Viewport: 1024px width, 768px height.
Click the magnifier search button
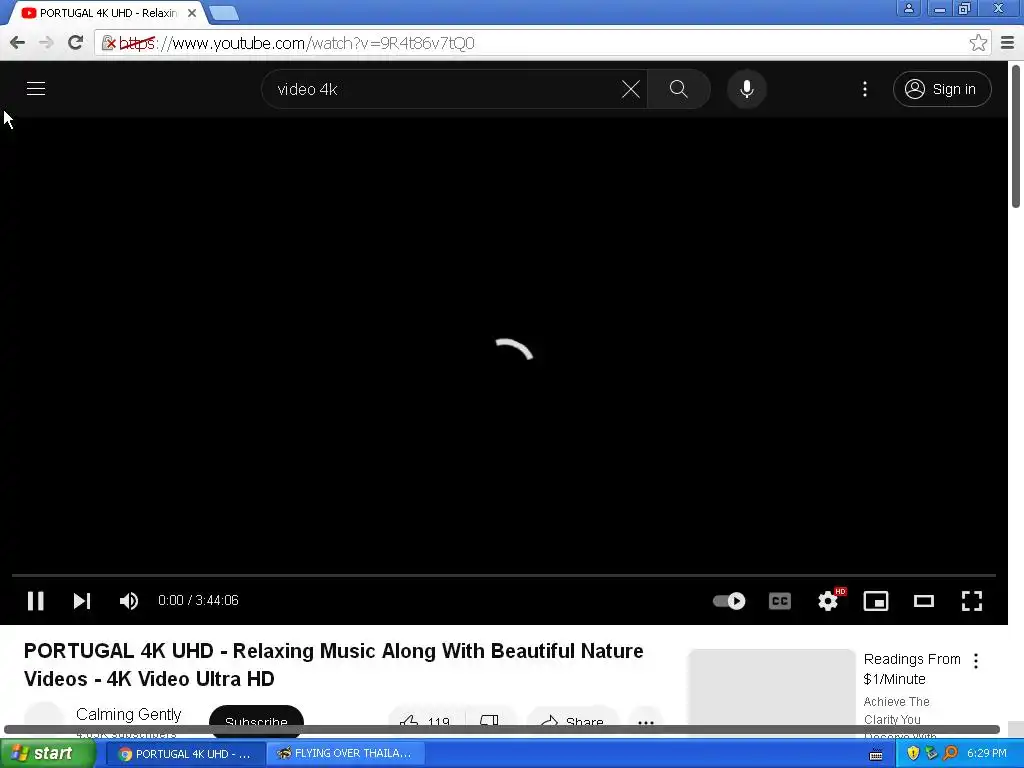pos(679,89)
